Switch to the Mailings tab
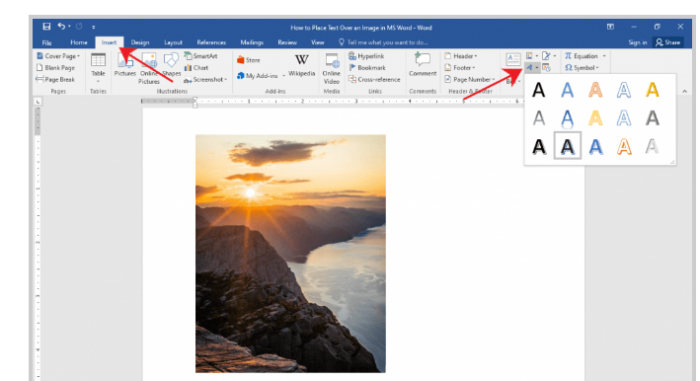Viewport: 700px width, 381px height. click(x=252, y=42)
